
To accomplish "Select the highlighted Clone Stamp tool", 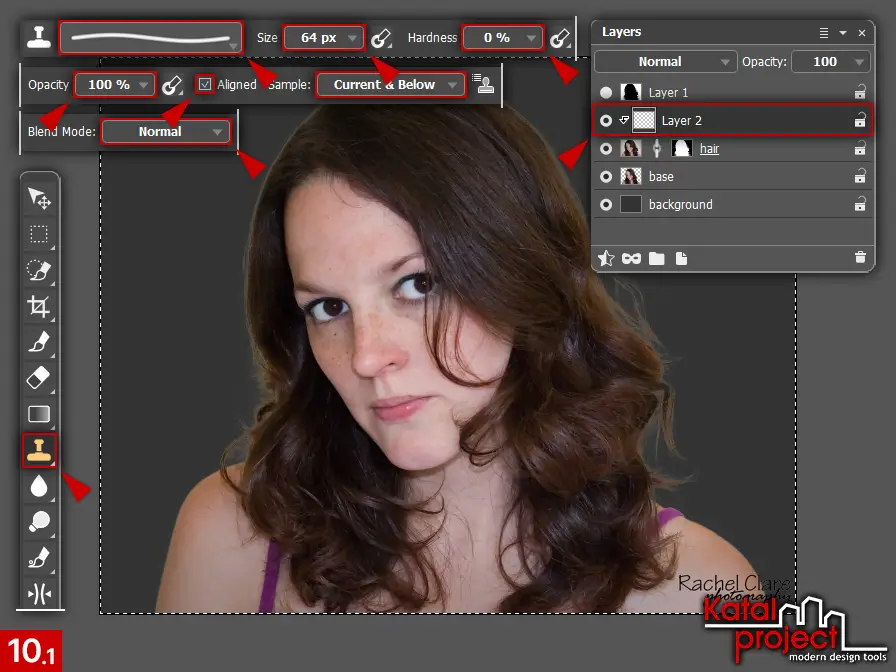I will click(x=39, y=450).
